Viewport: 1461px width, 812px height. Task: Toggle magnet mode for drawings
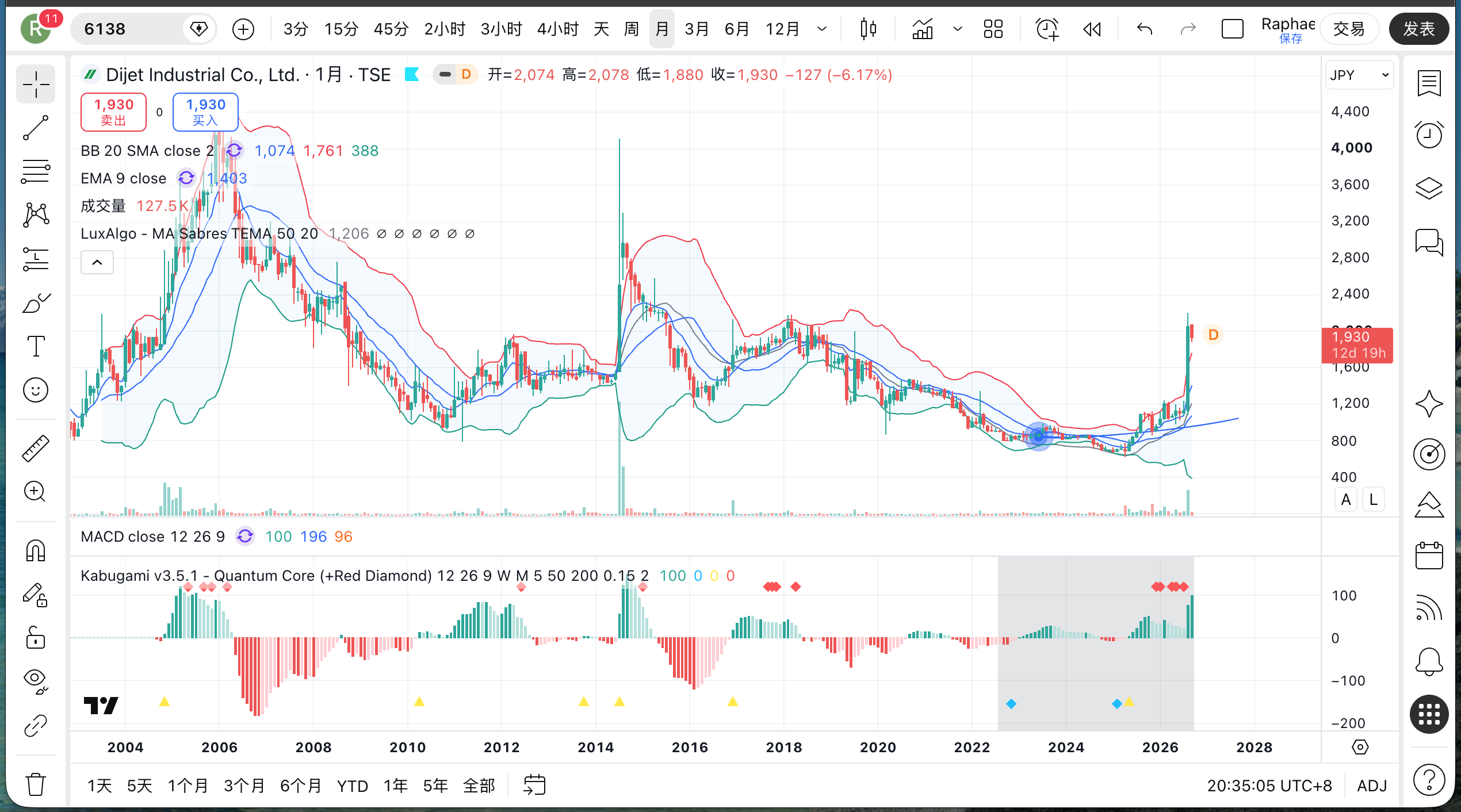36,550
